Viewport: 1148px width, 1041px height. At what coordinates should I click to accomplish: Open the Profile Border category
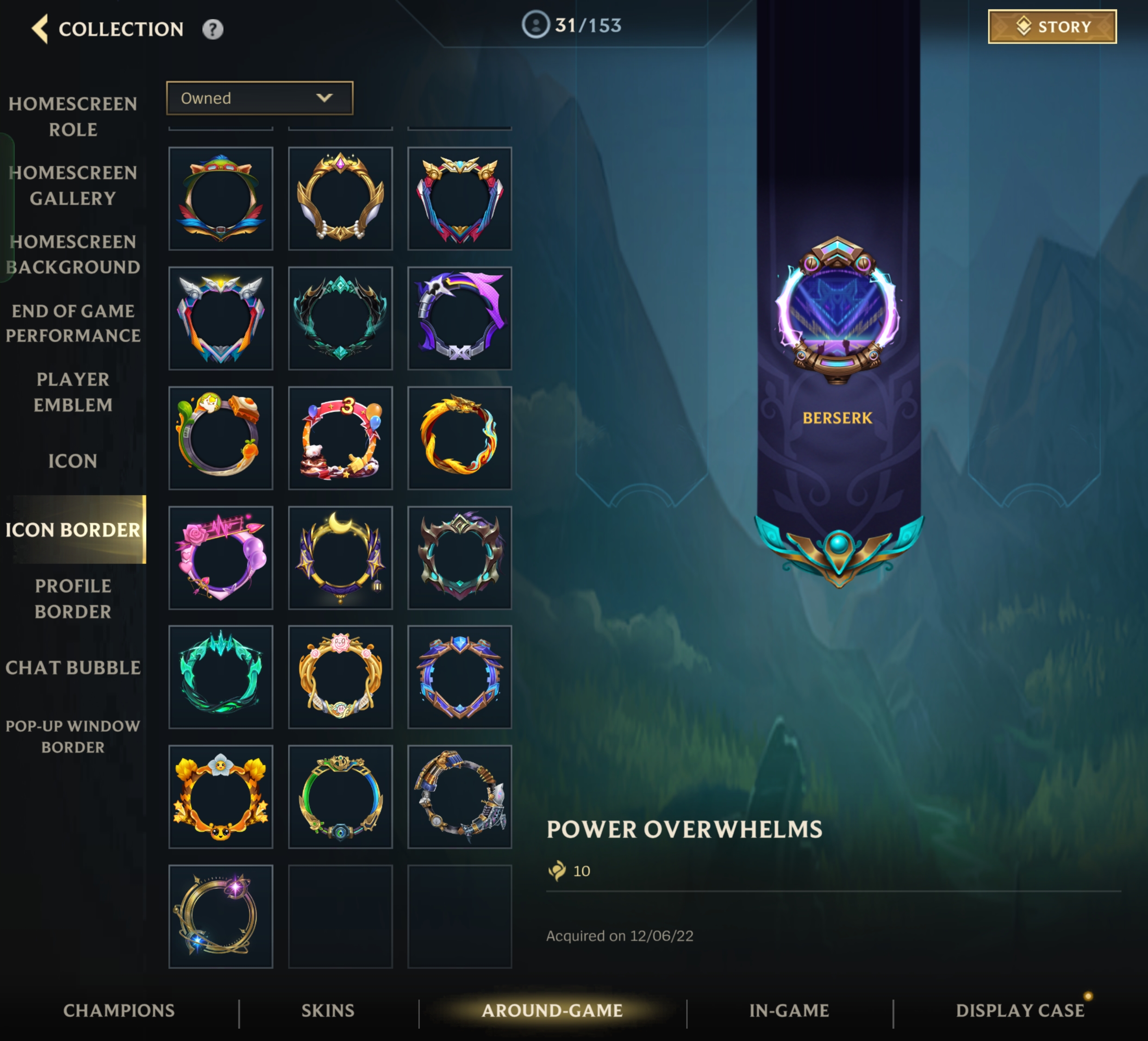pos(73,598)
